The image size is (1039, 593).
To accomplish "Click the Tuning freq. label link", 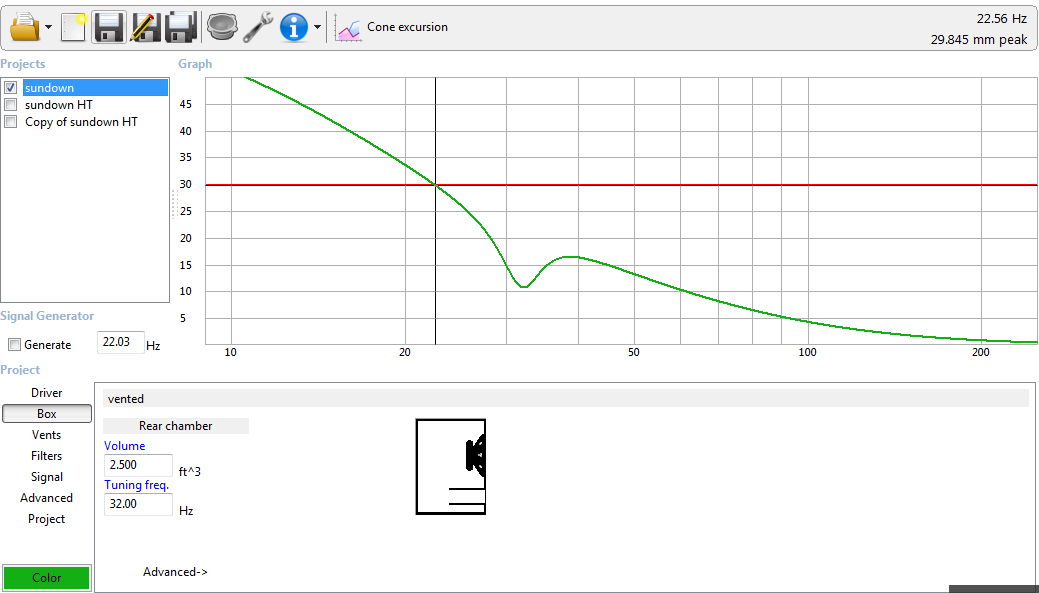I will coord(137,485).
